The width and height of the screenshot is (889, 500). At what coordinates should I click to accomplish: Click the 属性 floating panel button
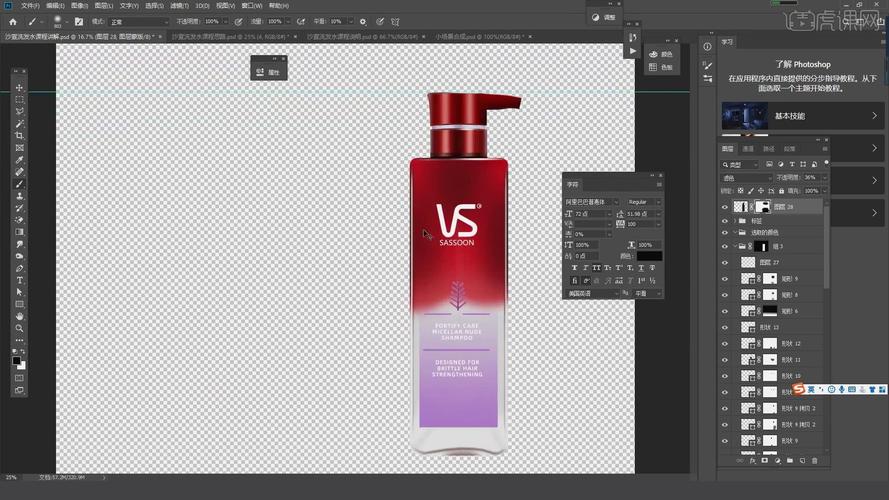point(270,72)
